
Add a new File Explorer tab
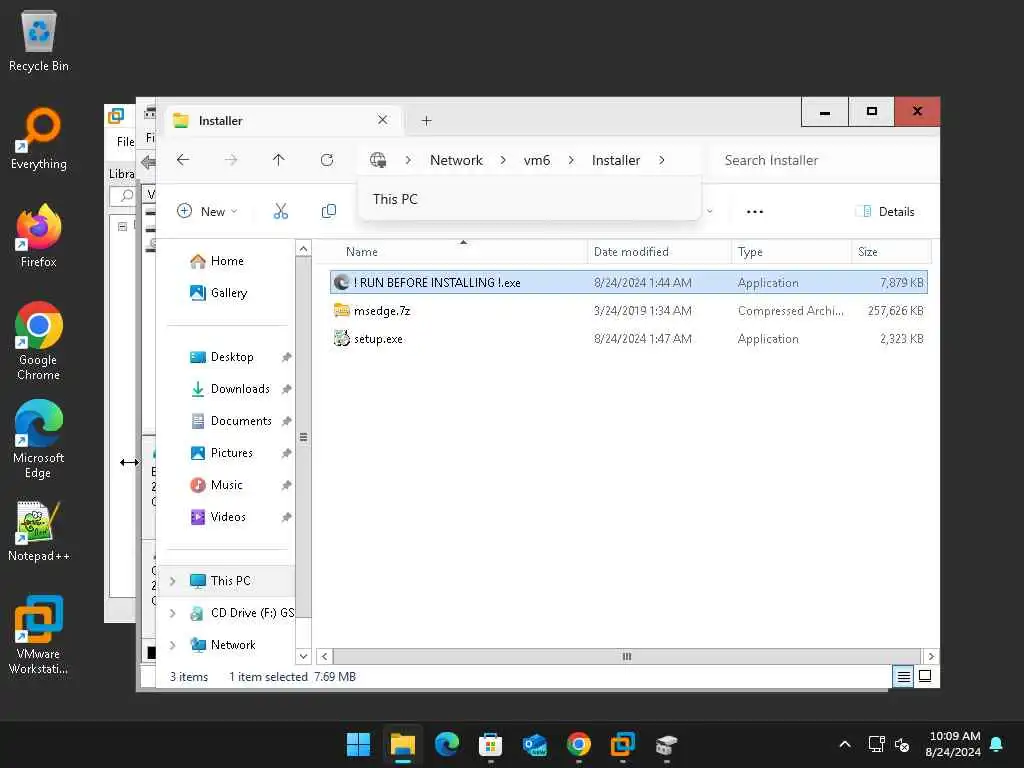point(426,121)
